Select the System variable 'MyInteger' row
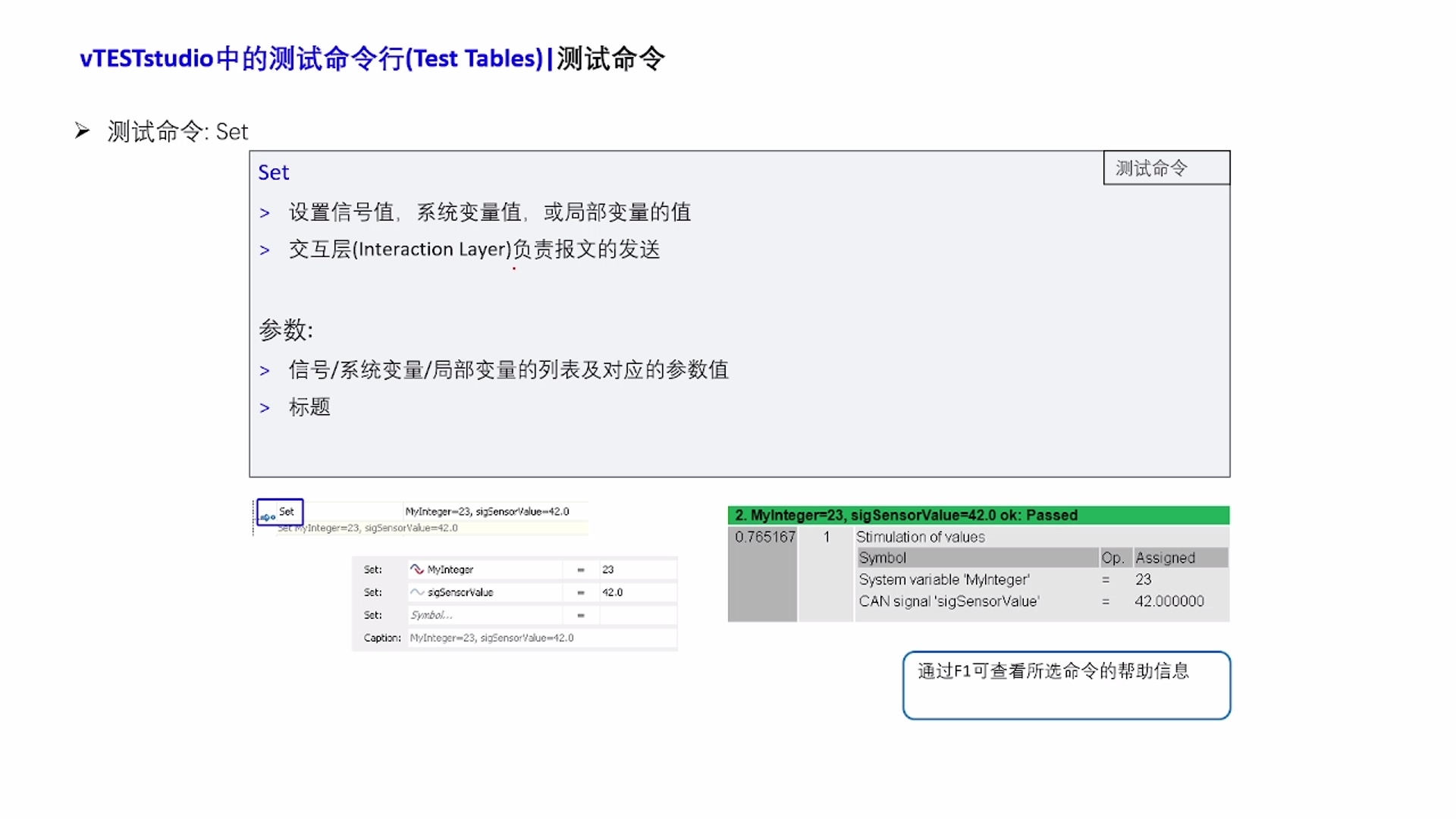Image resolution: width=1456 pixels, height=819 pixels. [x=943, y=579]
